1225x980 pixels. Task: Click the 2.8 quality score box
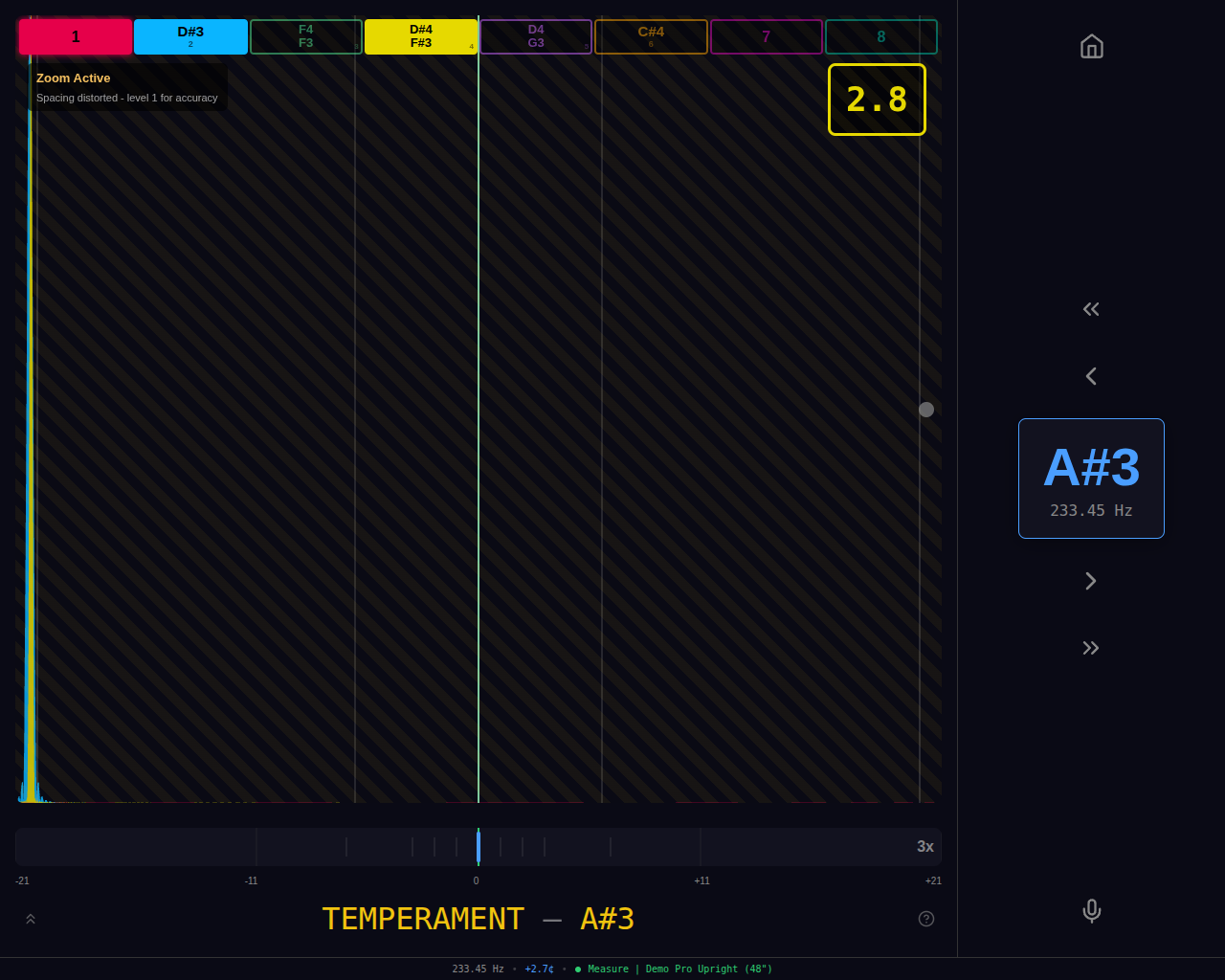(877, 99)
